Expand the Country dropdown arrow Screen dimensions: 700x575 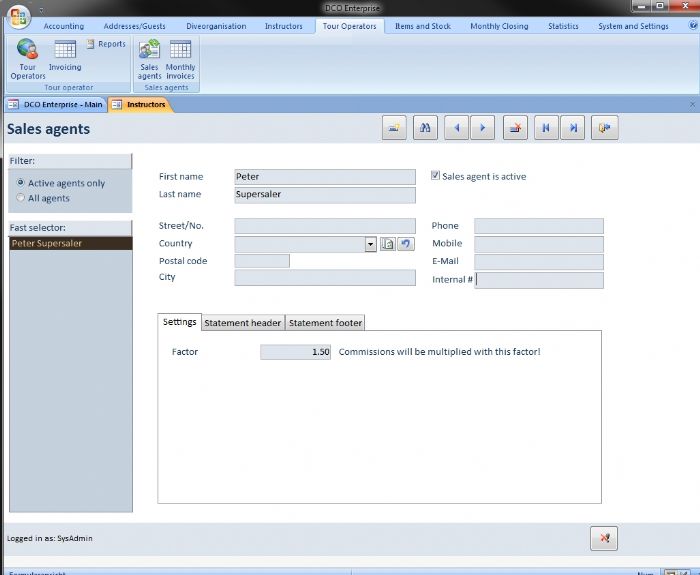[370, 244]
